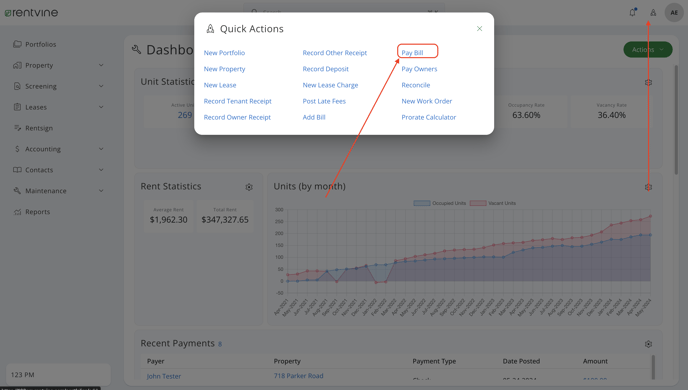Open the green Actions dropdown button
The width and height of the screenshot is (688, 390).
[648, 50]
